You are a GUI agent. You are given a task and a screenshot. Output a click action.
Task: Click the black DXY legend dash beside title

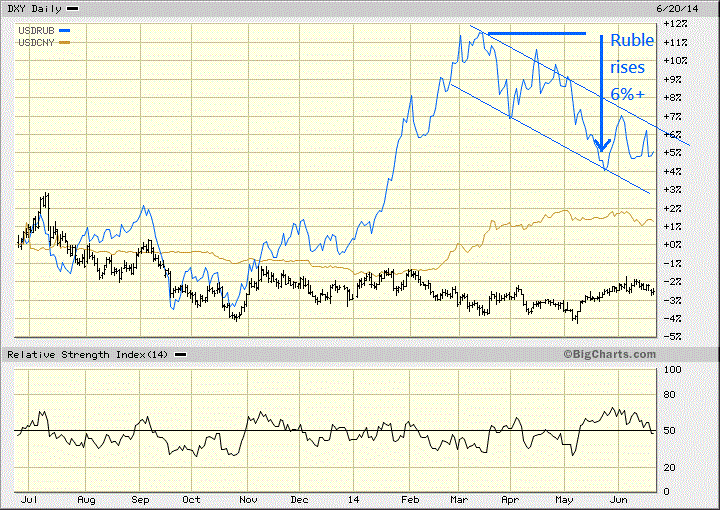74,8
